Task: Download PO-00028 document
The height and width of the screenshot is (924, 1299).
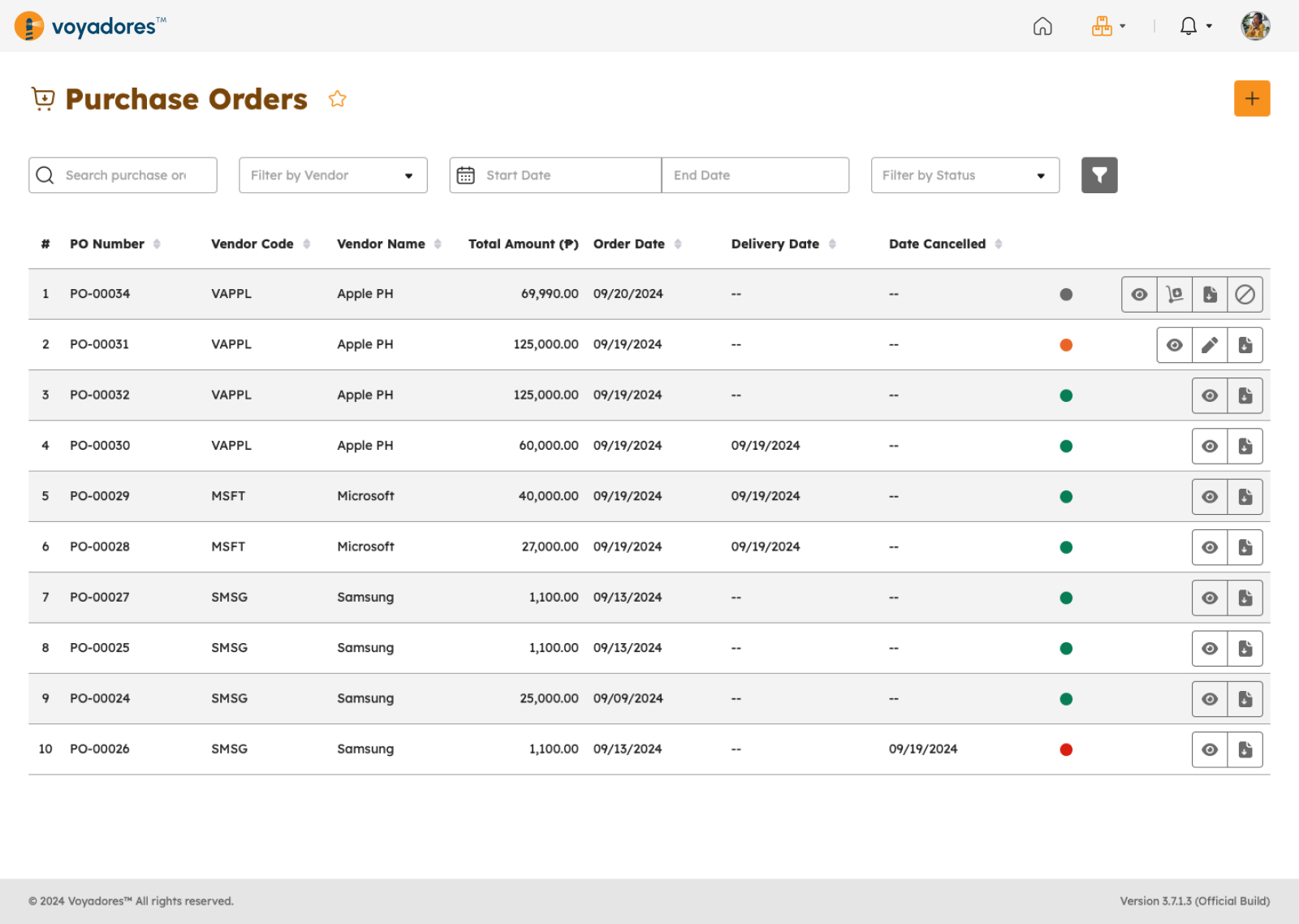Action: tap(1245, 547)
